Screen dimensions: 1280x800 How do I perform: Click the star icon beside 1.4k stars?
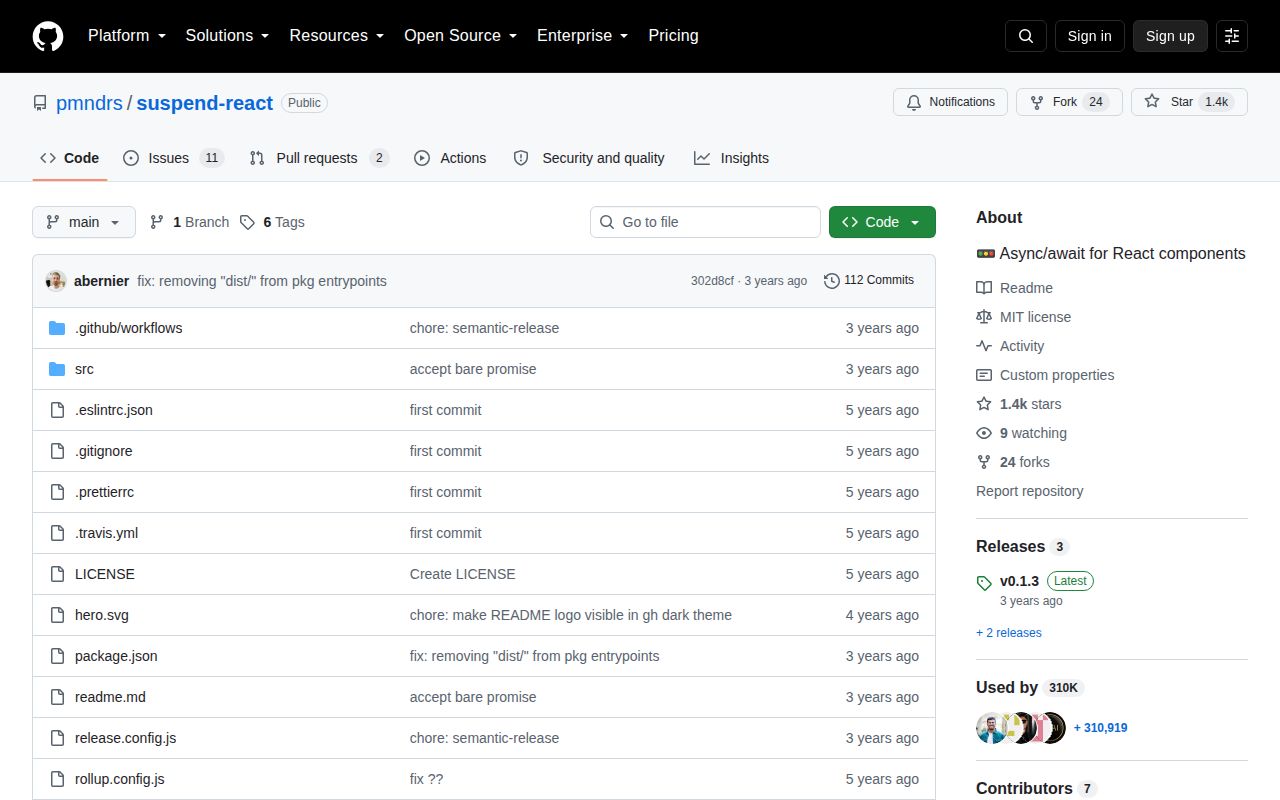(x=984, y=404)
